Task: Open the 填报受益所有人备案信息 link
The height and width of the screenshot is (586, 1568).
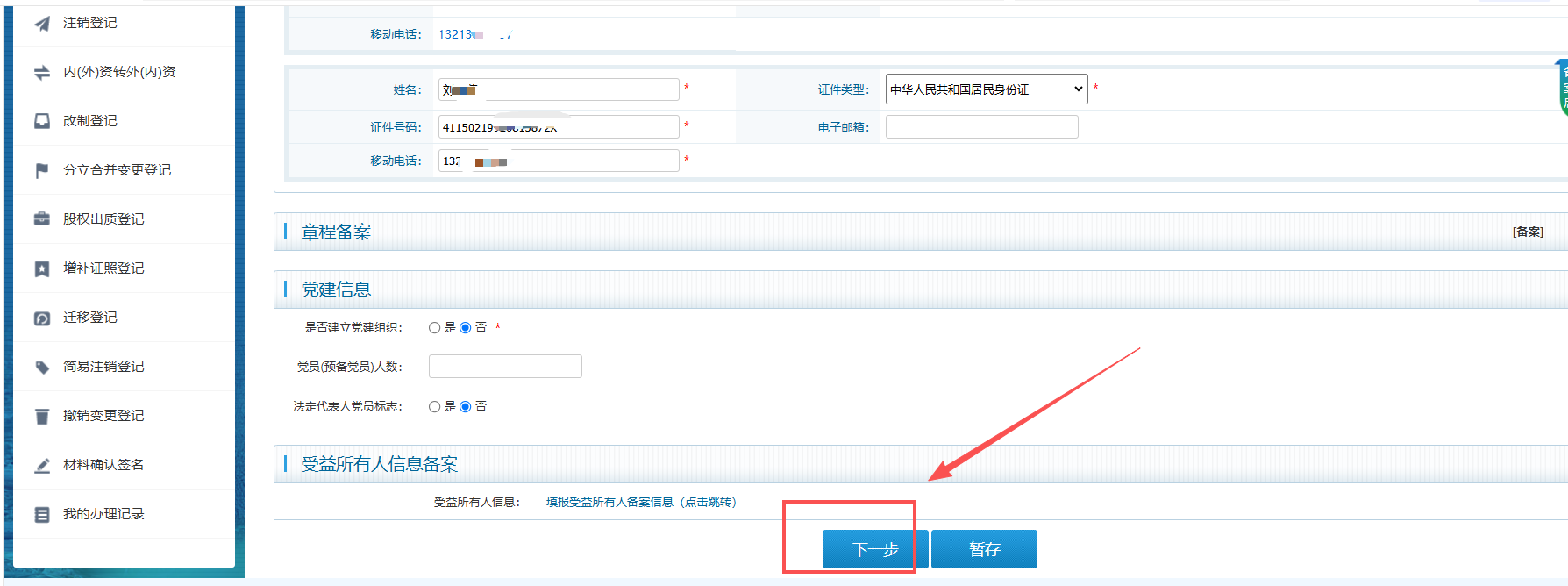Action: click(641, 503)
